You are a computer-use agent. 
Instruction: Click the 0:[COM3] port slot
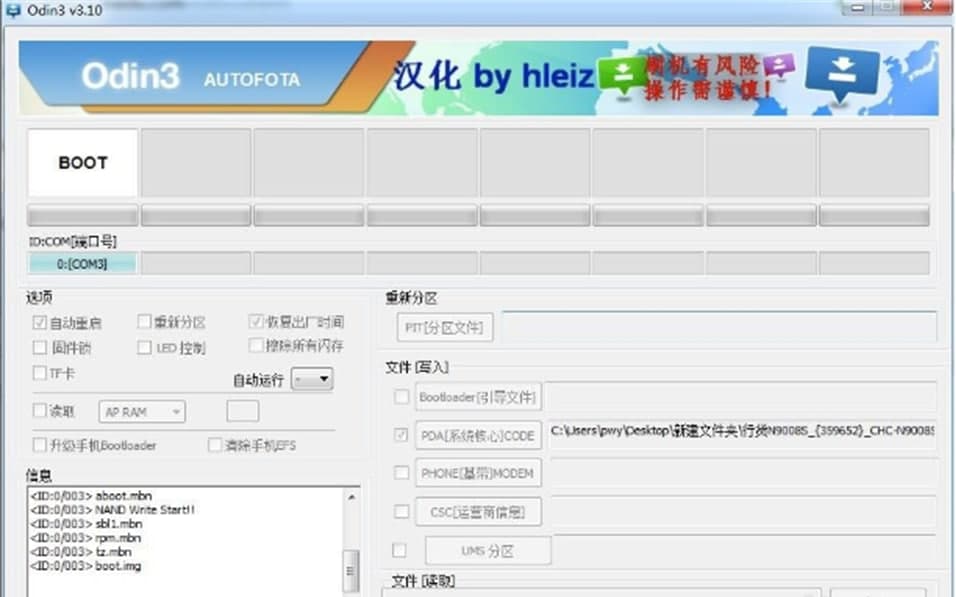pos(82,264)
